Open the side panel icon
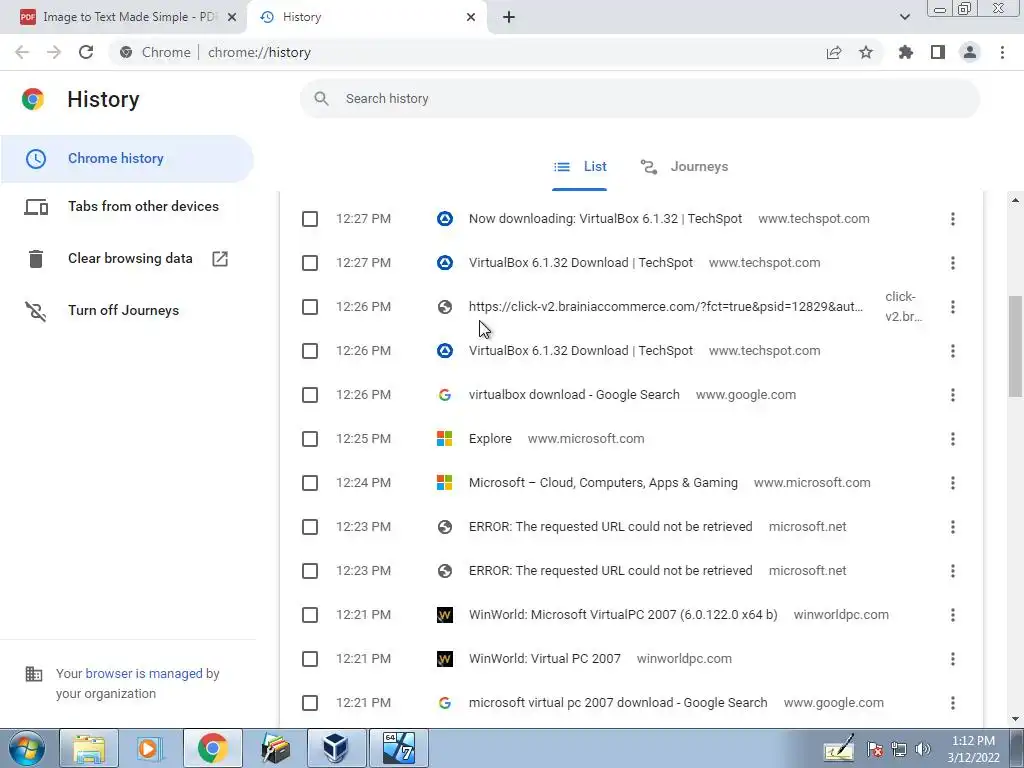This screenshot has height=768, width=1024. (938, 52)
